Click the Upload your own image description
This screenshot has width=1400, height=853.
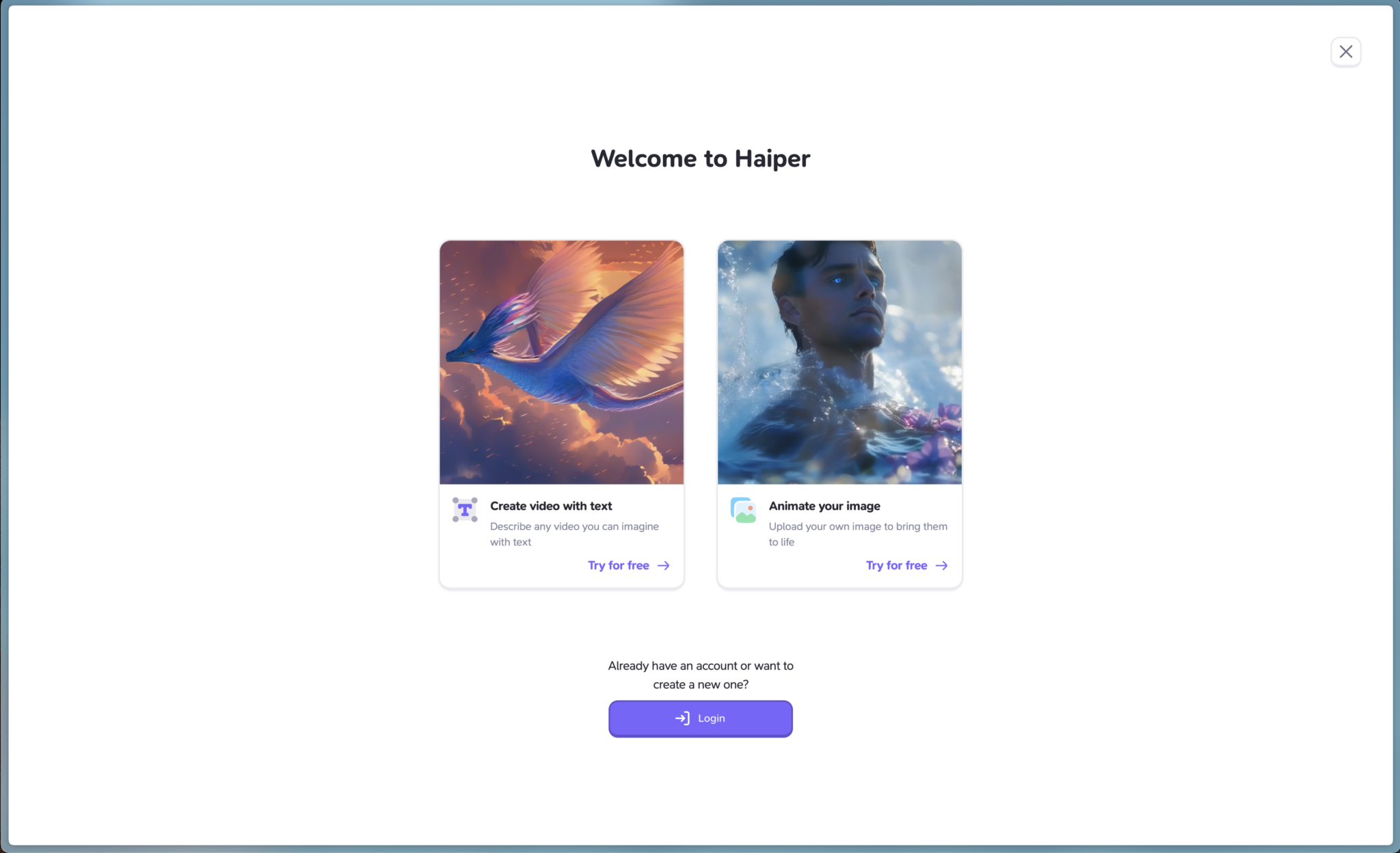pyautogui.click(x=858, y=534)
